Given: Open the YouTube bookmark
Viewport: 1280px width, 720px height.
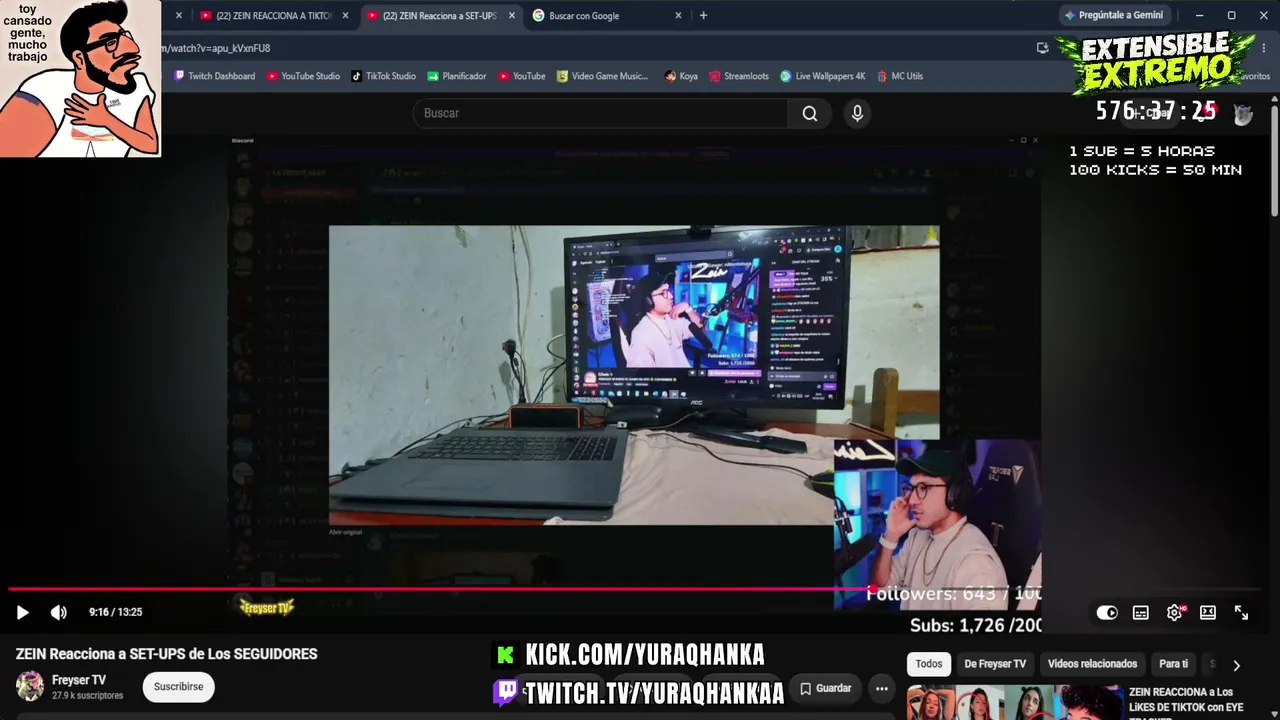Looking at the screenshot, I should tap(522, 76).
